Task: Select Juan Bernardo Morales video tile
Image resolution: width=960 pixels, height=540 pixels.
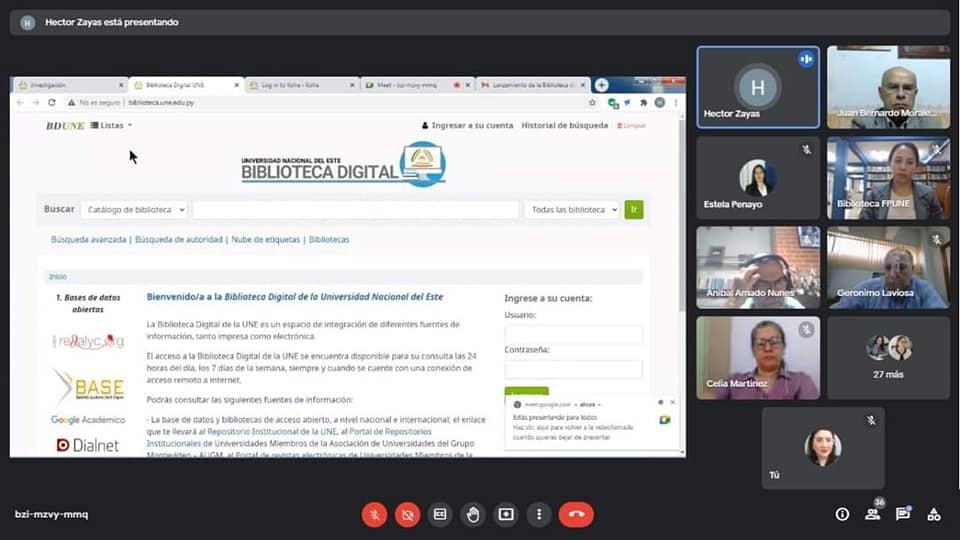Action: coord(888,87)
